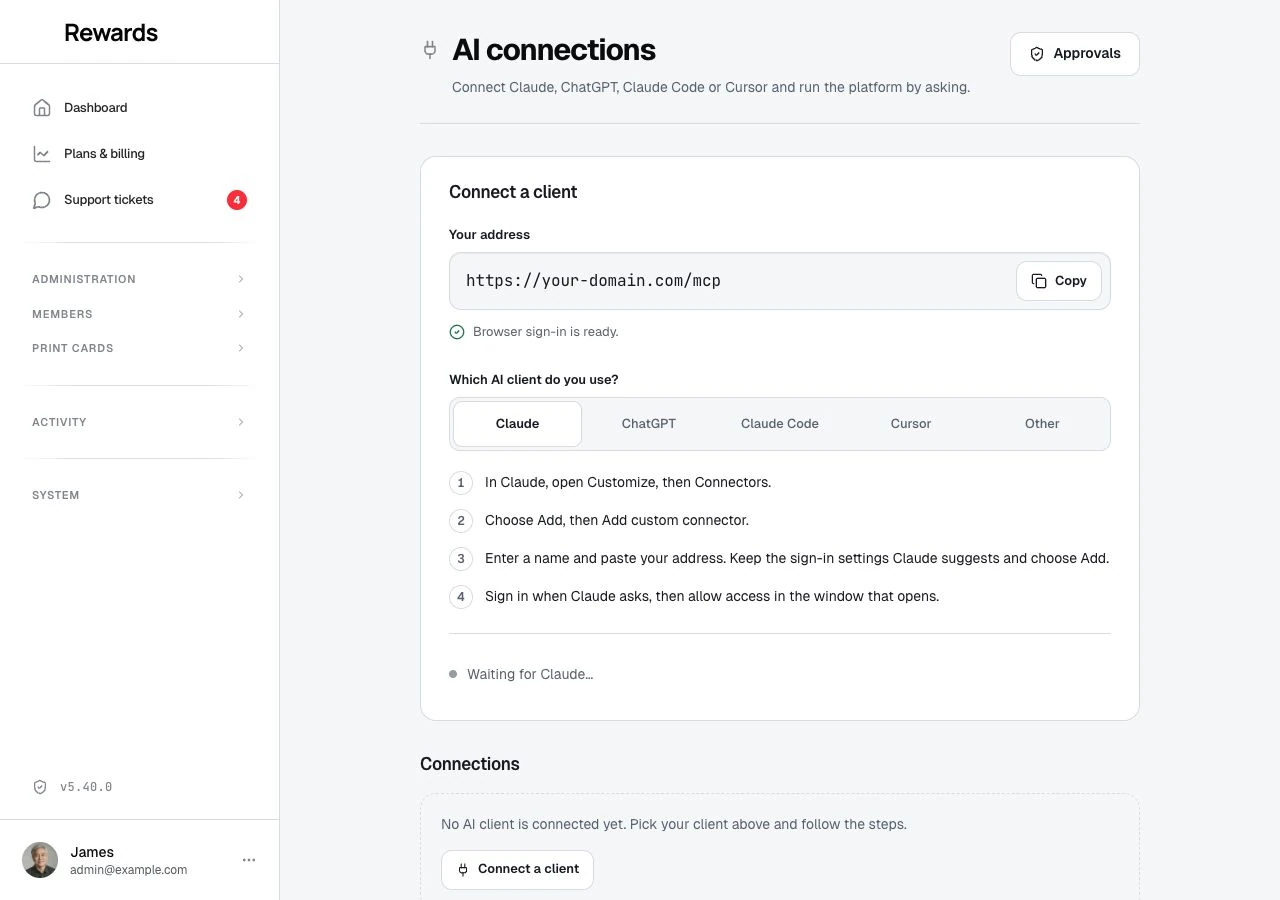Open Support tickets page

click(x=139, y=200)
